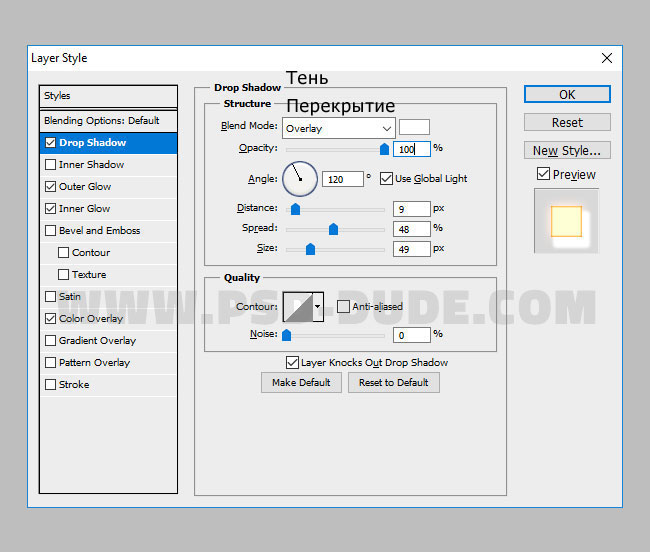Image resolution: width=650 pixels, height=552 pixels.
Task: Click the Size slider handle
Action: point(310,249)
